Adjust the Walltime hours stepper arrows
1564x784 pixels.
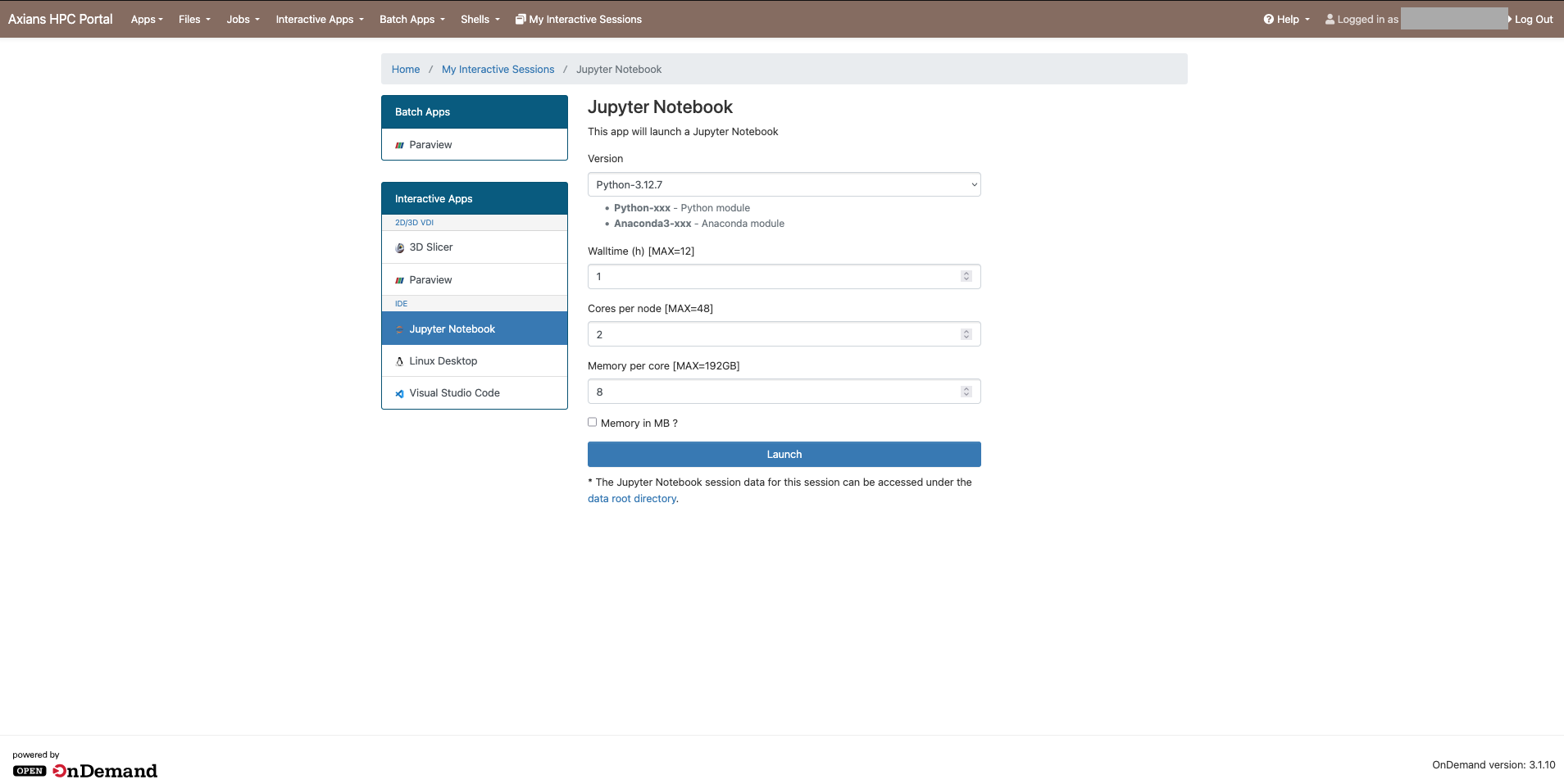[966, 277]
